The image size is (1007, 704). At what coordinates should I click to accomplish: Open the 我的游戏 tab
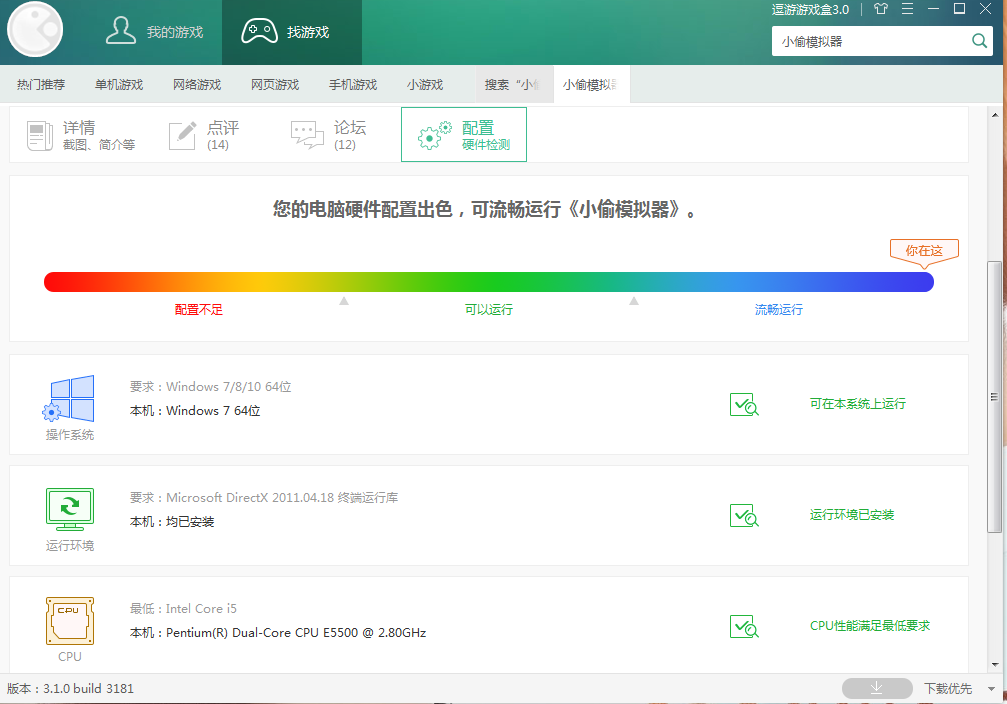coord(154,31)
